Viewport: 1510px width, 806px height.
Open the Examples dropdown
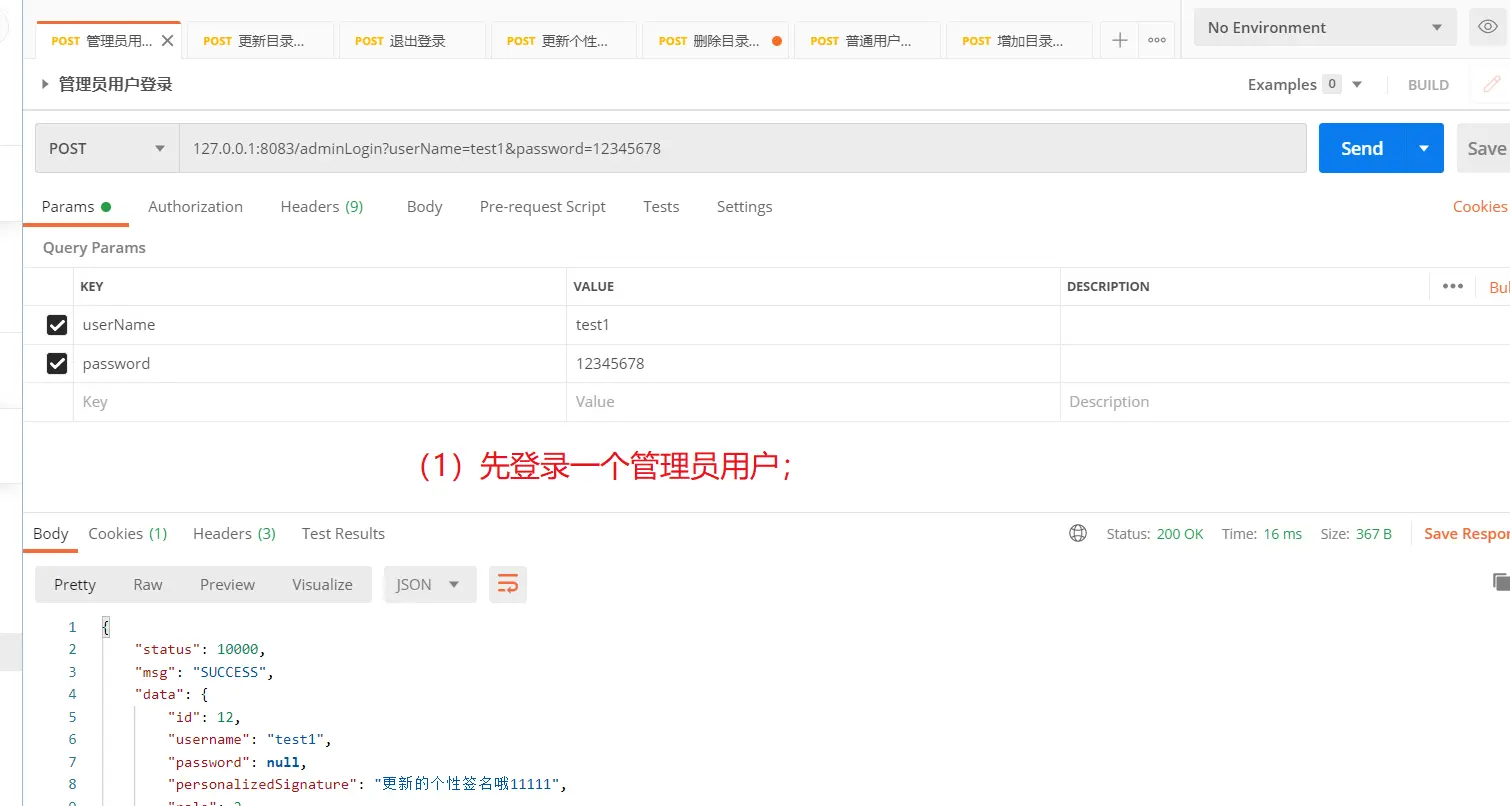click(x=1304, y=85)
